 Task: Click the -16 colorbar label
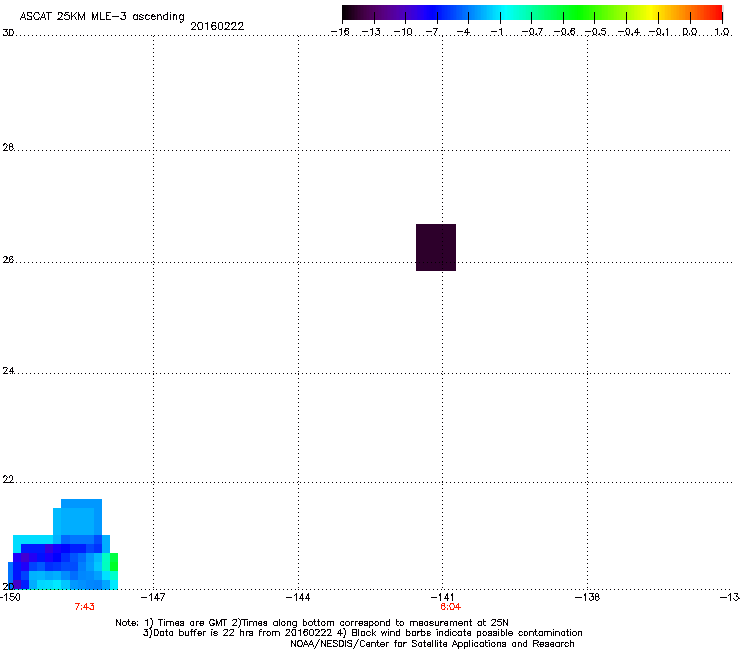[x=340, y=32]
